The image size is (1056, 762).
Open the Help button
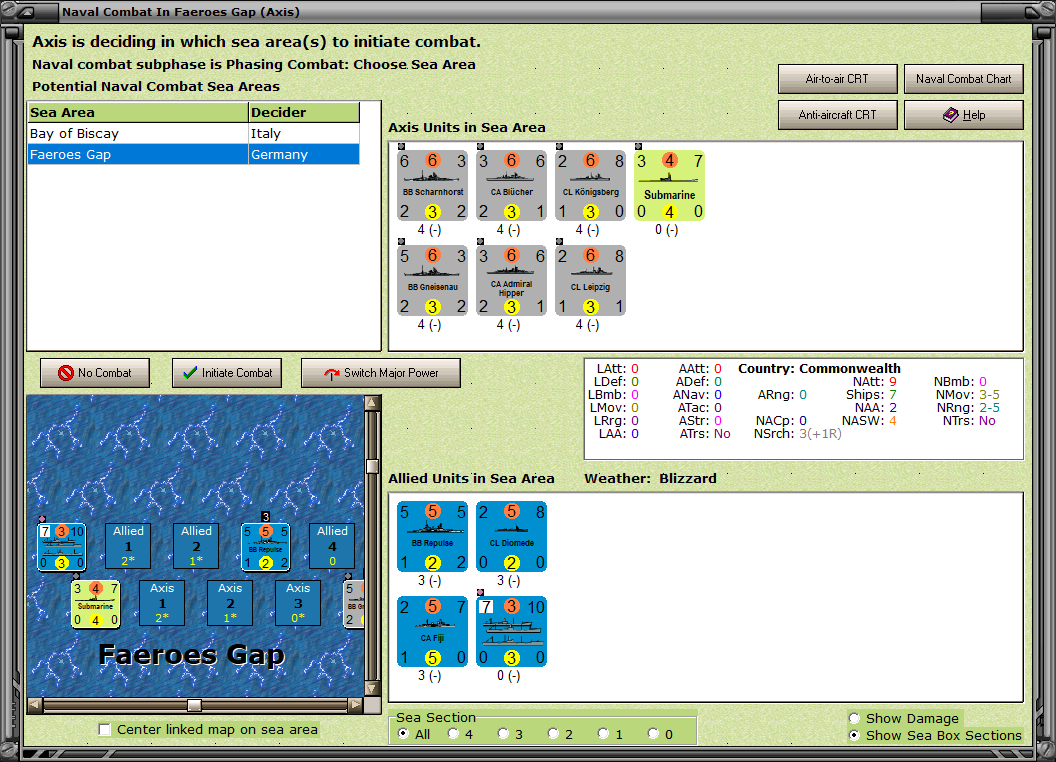tap(964, 115)
